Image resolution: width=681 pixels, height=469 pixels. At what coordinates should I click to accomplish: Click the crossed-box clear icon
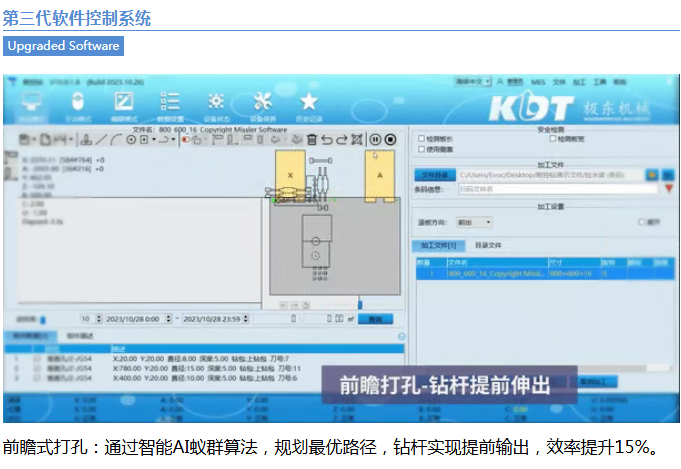point(357,140)
